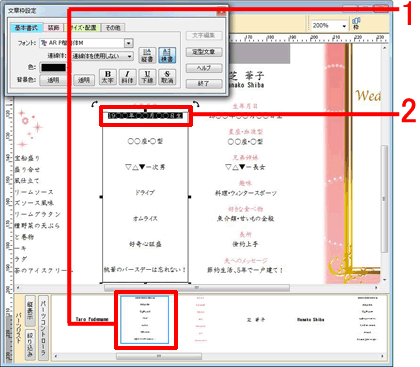This screenshot has height=367, width=420.
Task: Click the parts list horizontal scrollbar thumb
Action: click(x=159, y=356)
